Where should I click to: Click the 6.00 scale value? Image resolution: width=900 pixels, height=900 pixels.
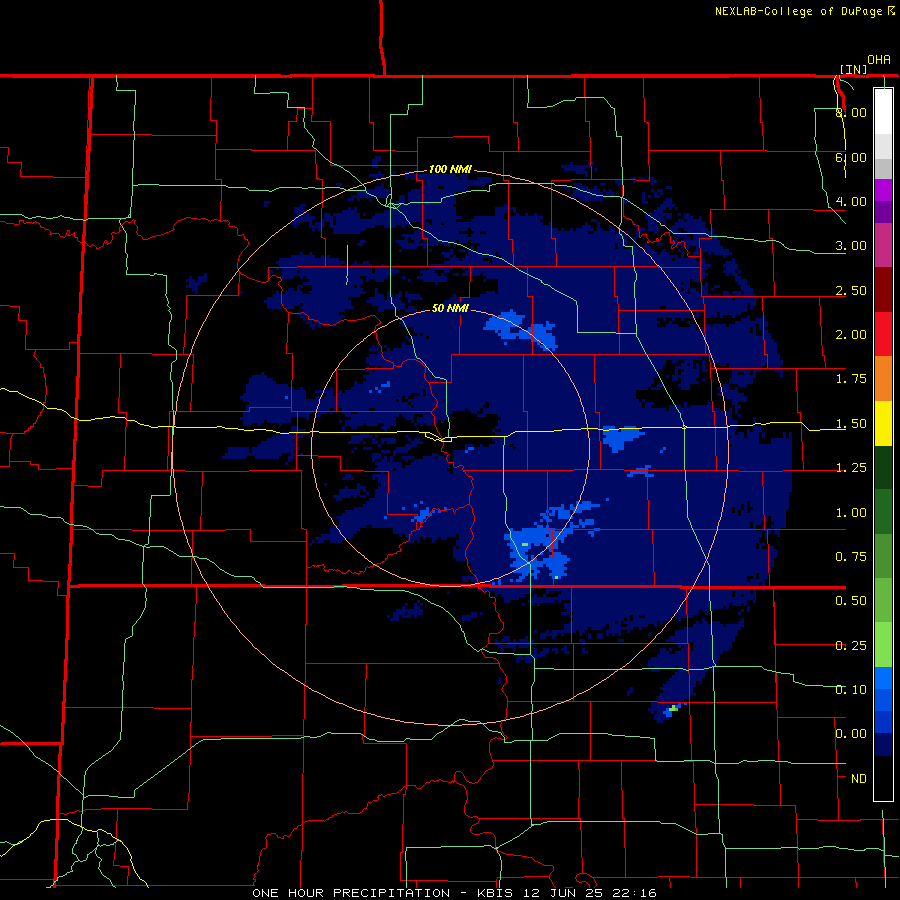[851, 157]
